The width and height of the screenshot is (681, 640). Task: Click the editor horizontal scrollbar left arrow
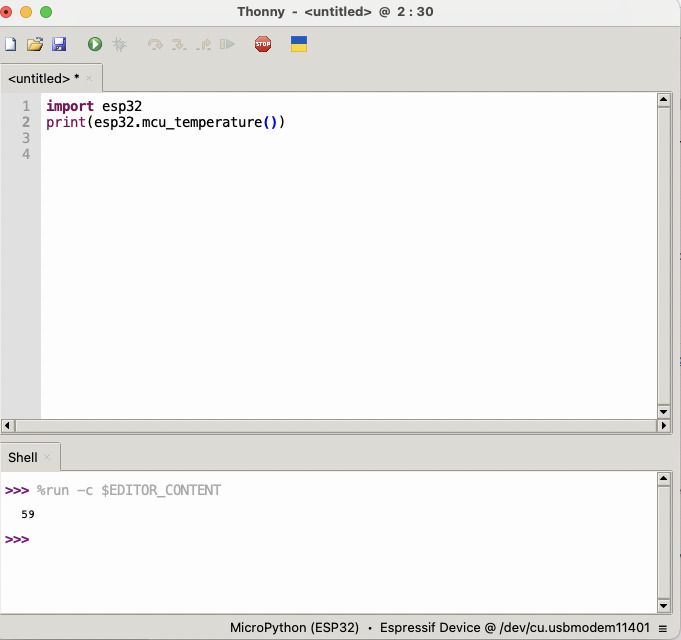[7, 426]
